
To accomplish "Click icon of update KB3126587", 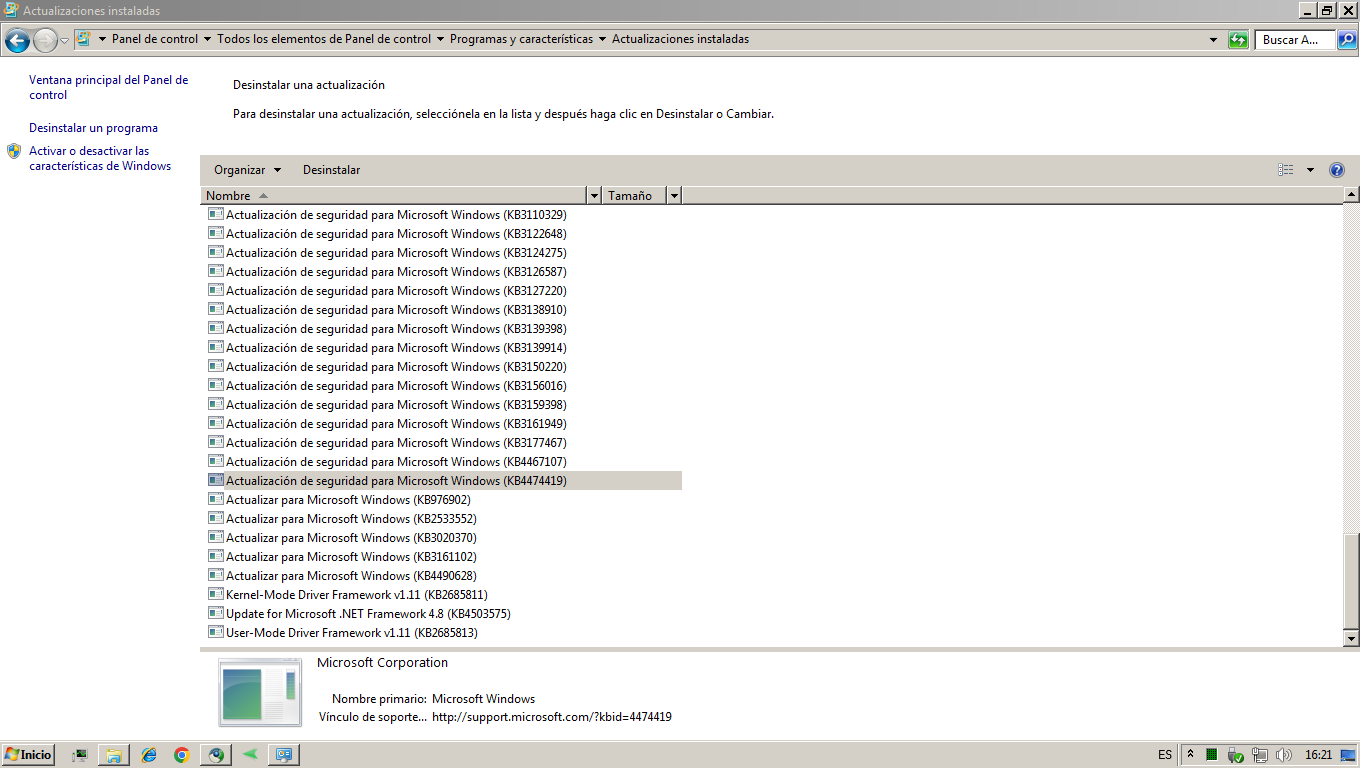I will [215, 271].
